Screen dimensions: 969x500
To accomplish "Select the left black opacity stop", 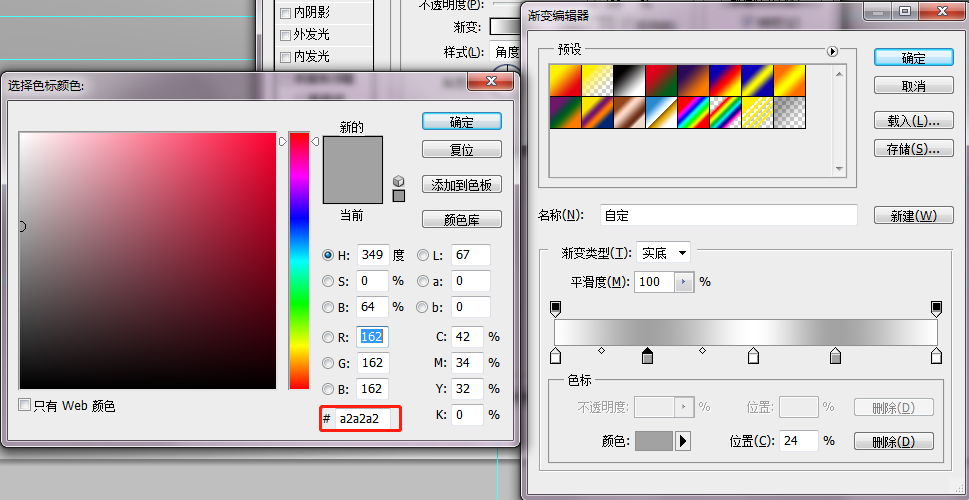I will [x=555, y=308].
